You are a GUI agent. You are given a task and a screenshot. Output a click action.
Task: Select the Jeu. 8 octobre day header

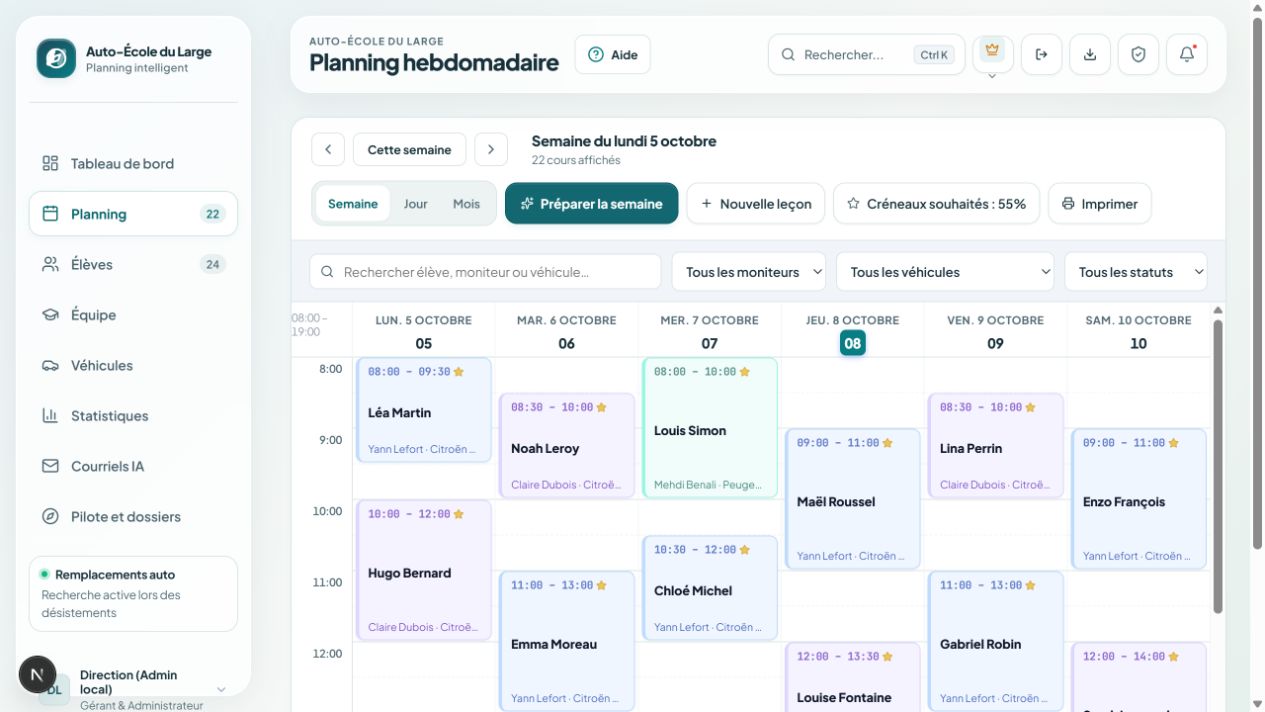point(852,332)
